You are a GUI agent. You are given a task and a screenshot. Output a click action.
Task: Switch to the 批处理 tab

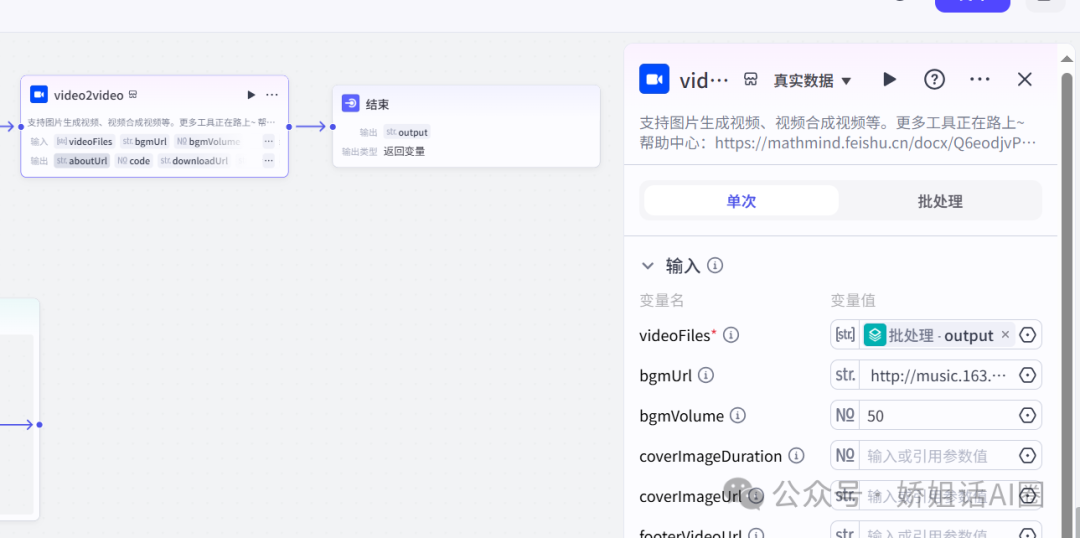pos(940,201)
